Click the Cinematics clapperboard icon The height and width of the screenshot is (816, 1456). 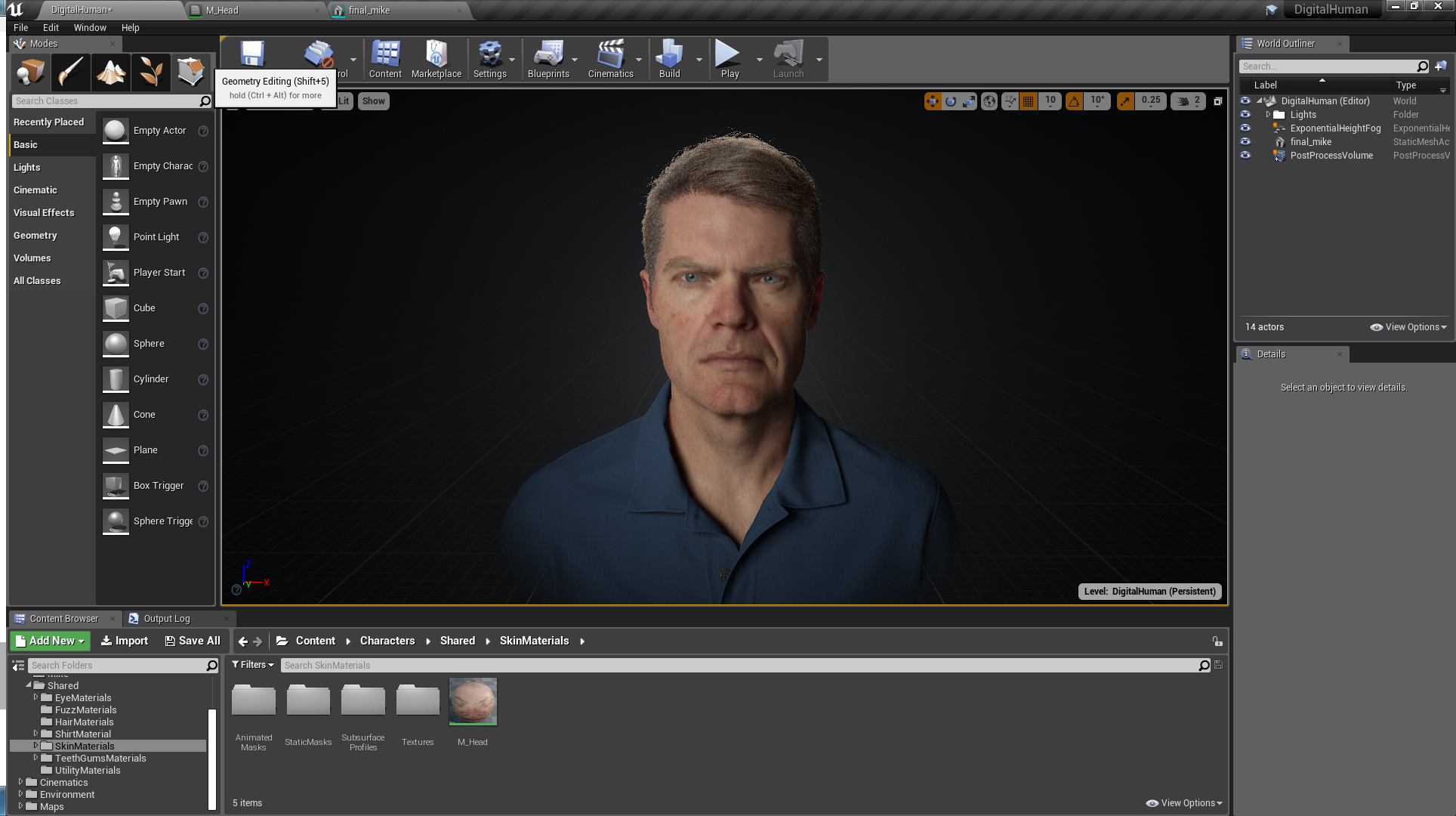point(610,59)
